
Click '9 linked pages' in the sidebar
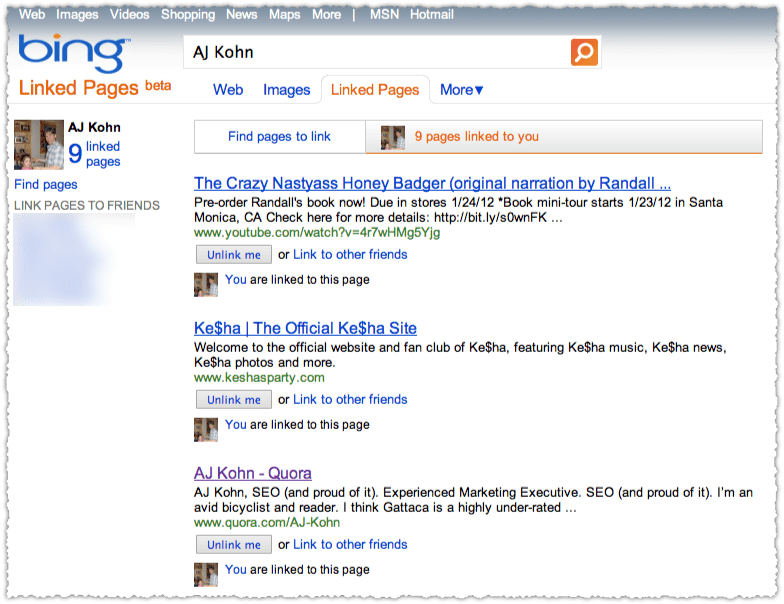(x=94, y=154)
